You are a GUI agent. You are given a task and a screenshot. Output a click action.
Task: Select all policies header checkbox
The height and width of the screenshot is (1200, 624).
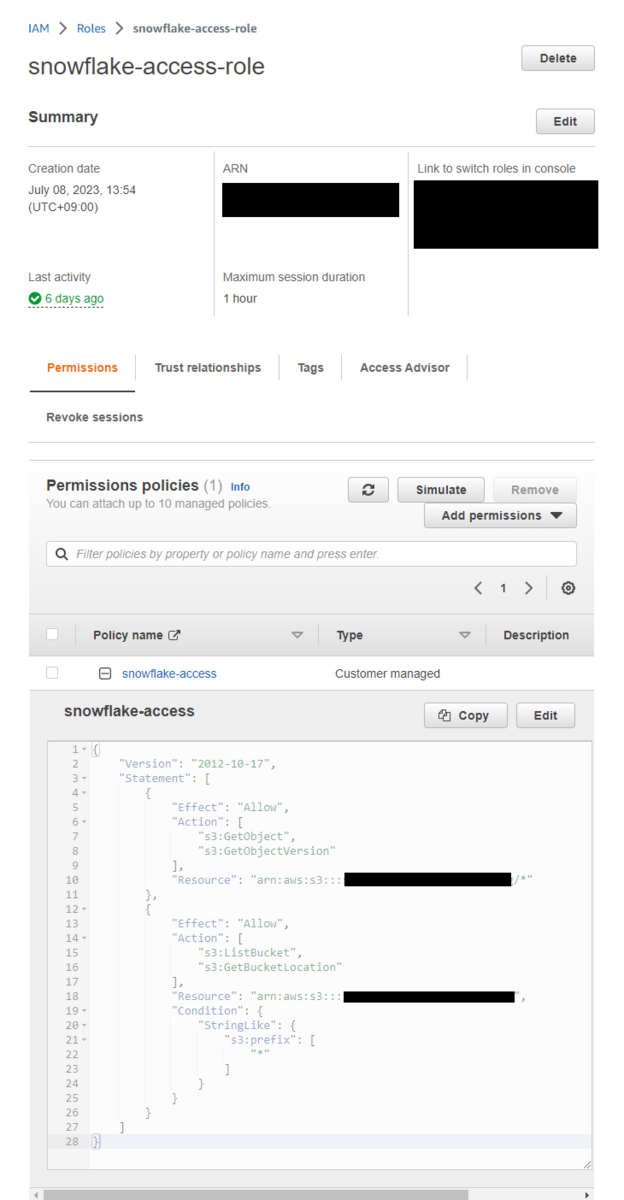(x=52, y=634)
